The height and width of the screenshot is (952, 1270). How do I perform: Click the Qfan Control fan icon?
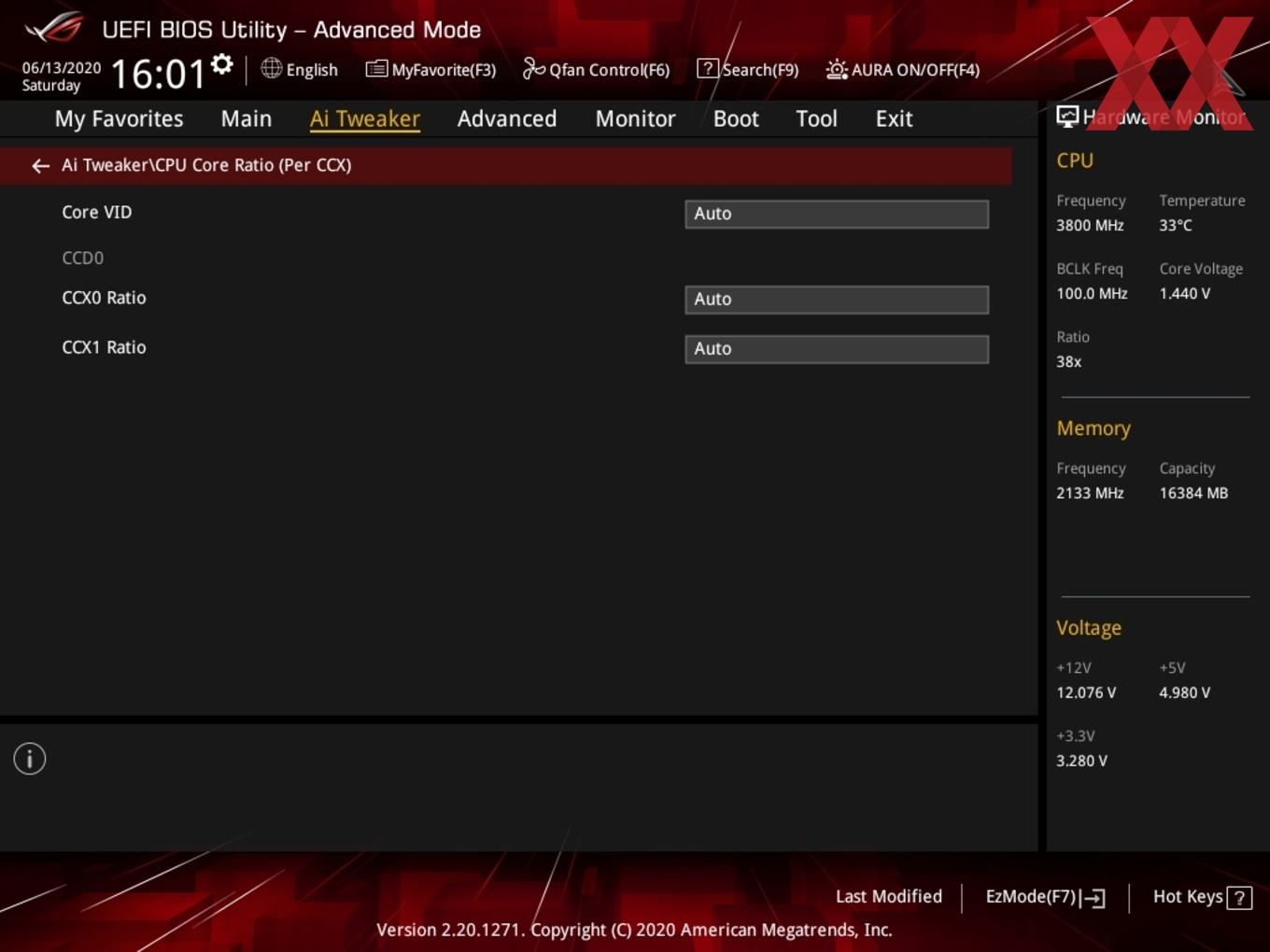point(533,68)
